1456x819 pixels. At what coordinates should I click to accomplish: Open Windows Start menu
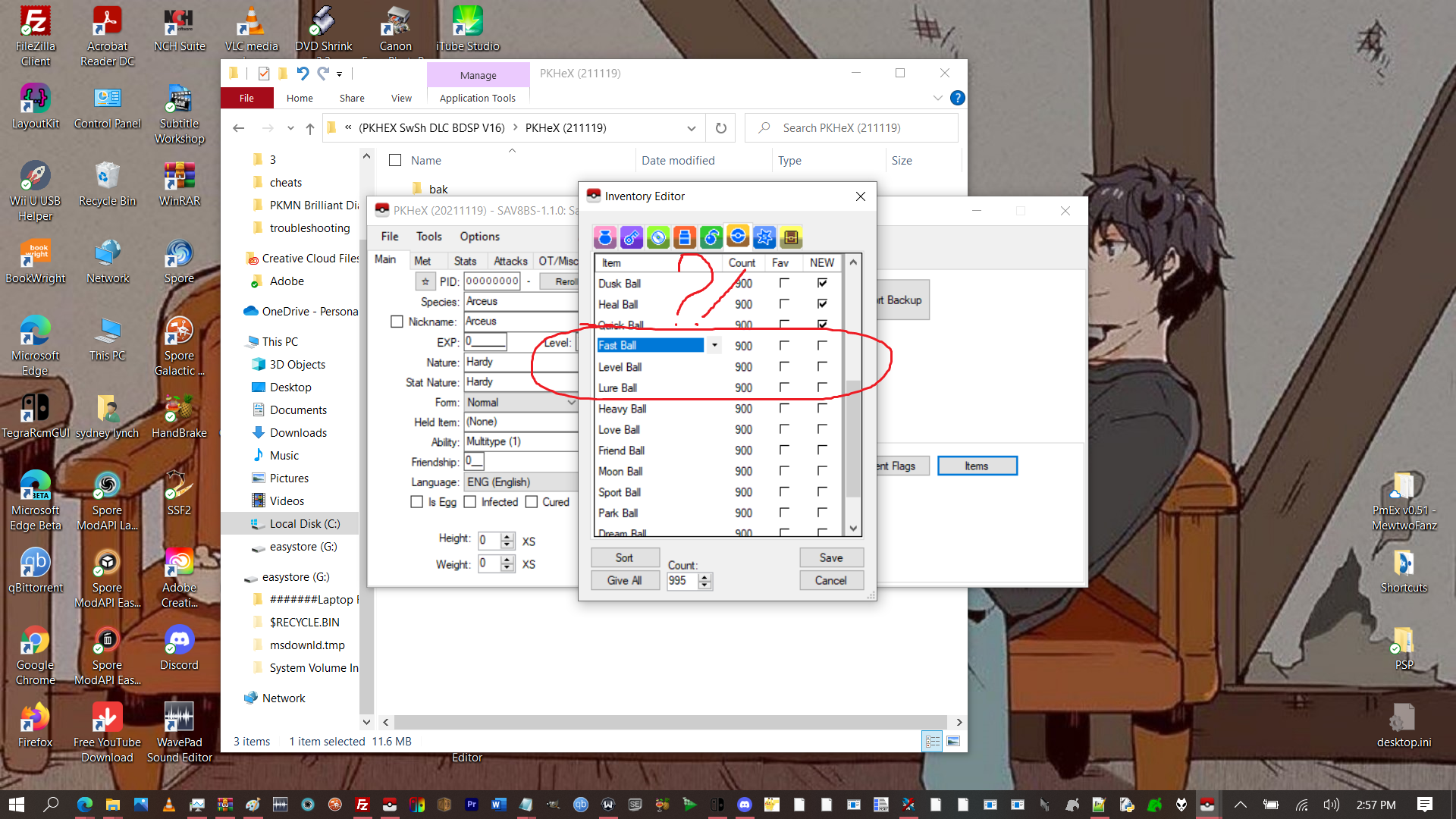17,805
